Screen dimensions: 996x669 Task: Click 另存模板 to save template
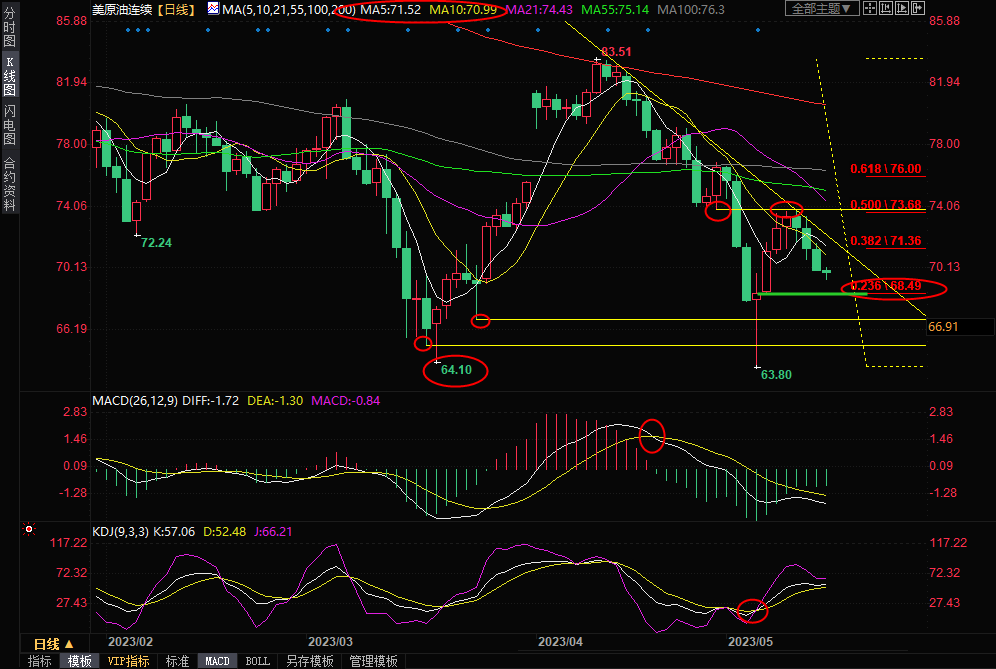tap(309, 661)
